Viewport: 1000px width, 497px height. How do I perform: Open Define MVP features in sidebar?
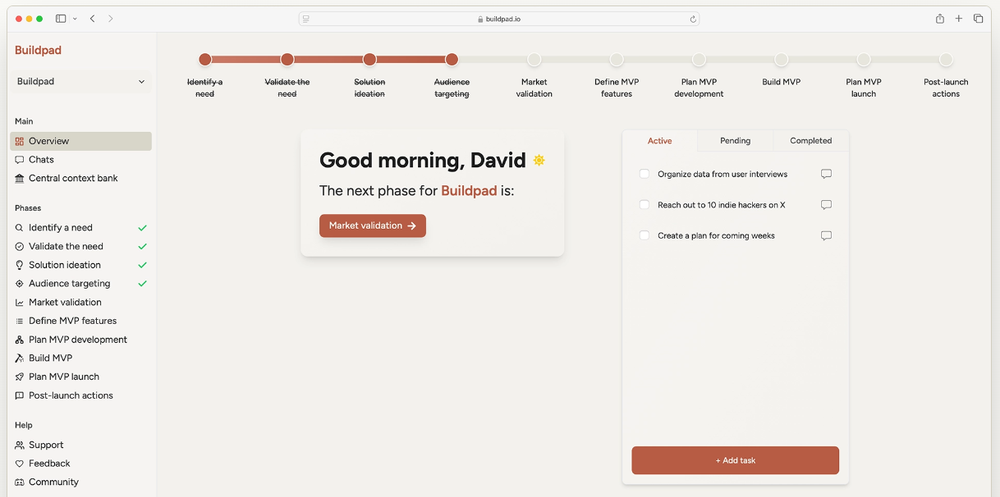[80, 321]
